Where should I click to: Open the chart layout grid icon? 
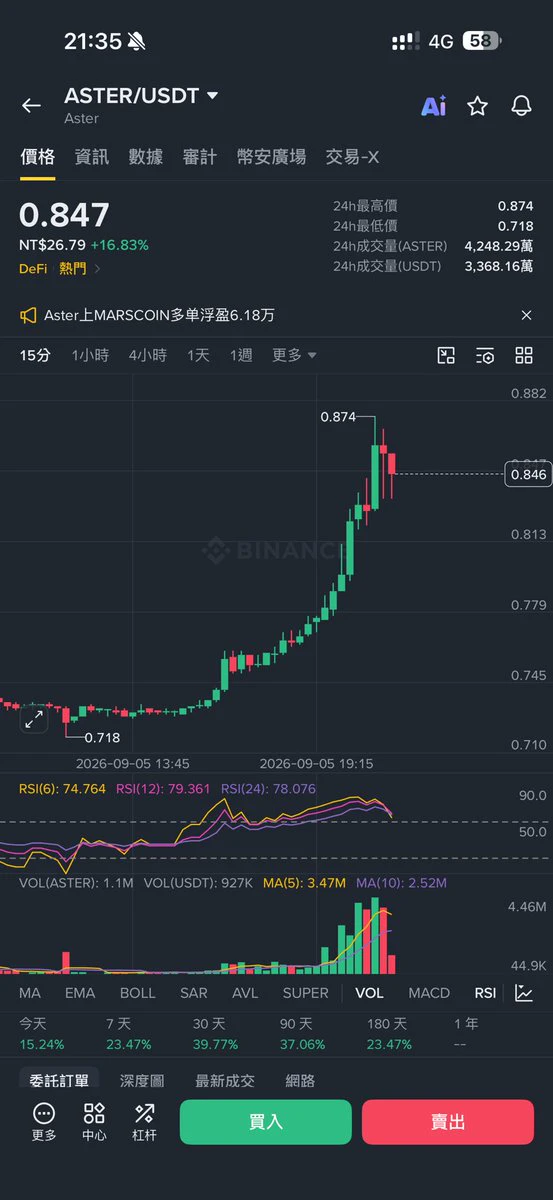(524, 355)
